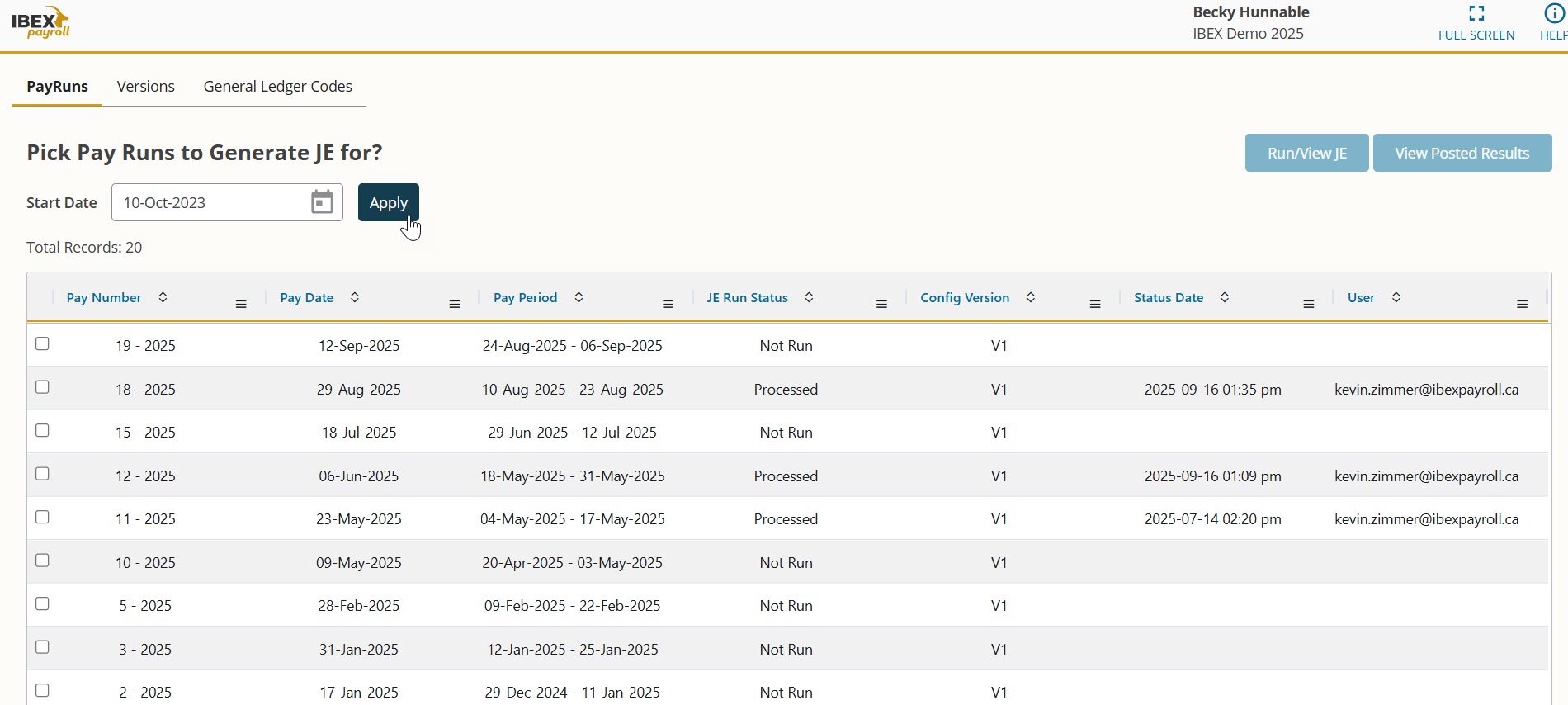The width and height of the screenshot is (1568, 705).
Task: Open Pay Number column filter menu
Action: pyautogui.click(x=241, y=305)
